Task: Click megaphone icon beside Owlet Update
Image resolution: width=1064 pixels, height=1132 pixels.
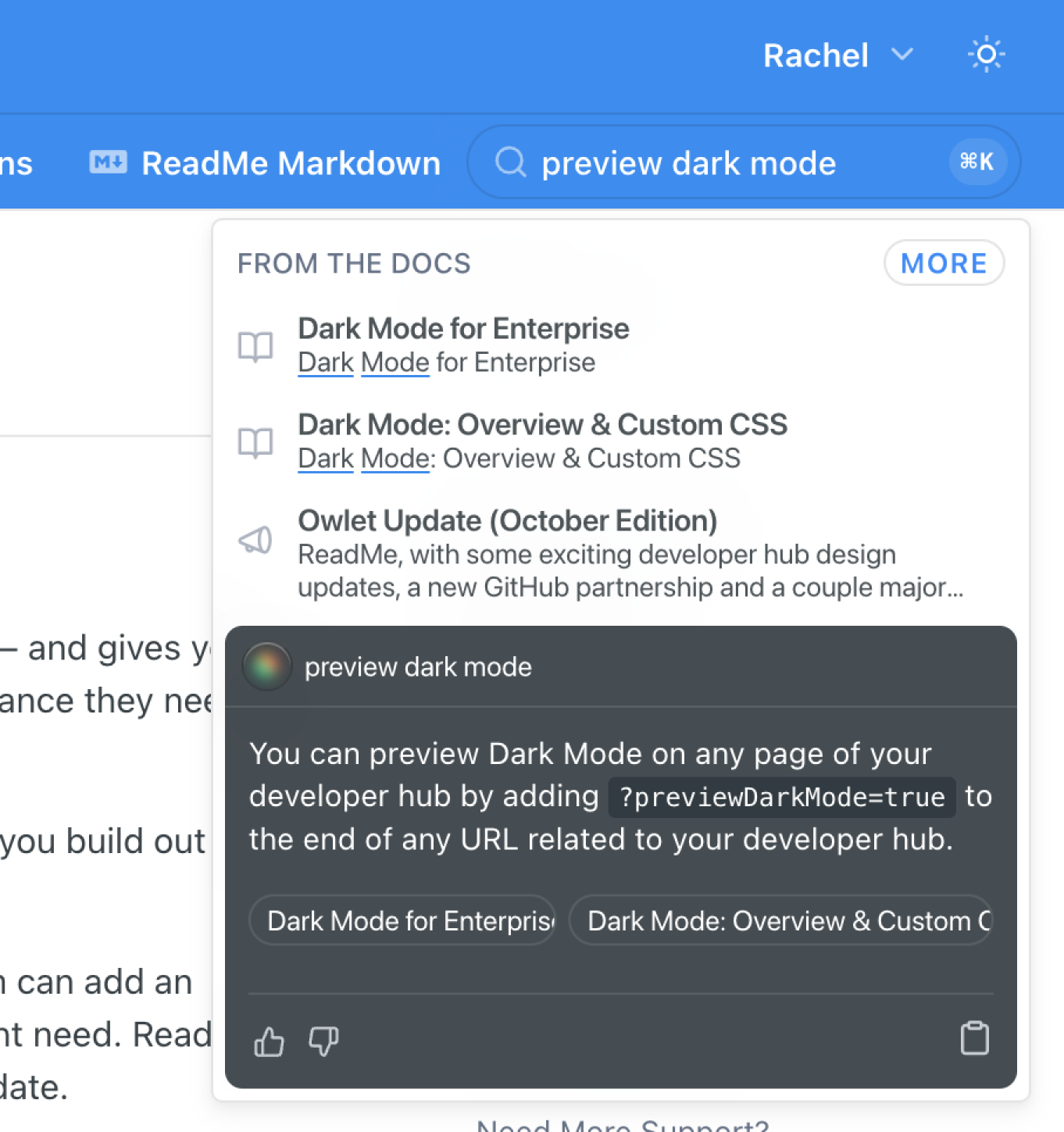Action: (x=255, y=540)
